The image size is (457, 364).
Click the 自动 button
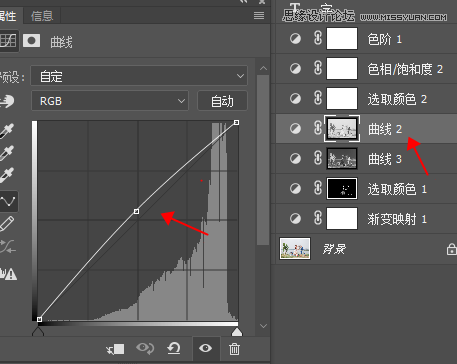[x=222, y=101]
